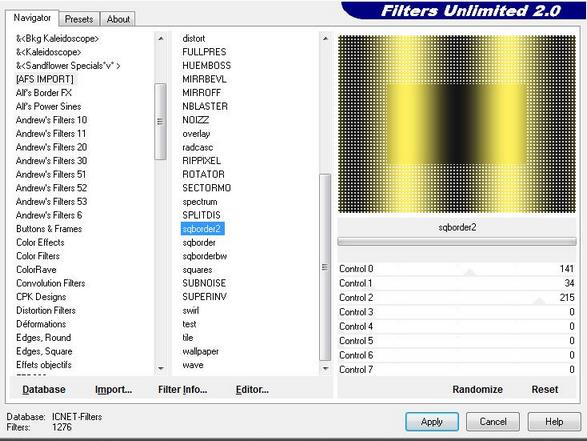Click the category list scrollbar thumb

[160, 121]
